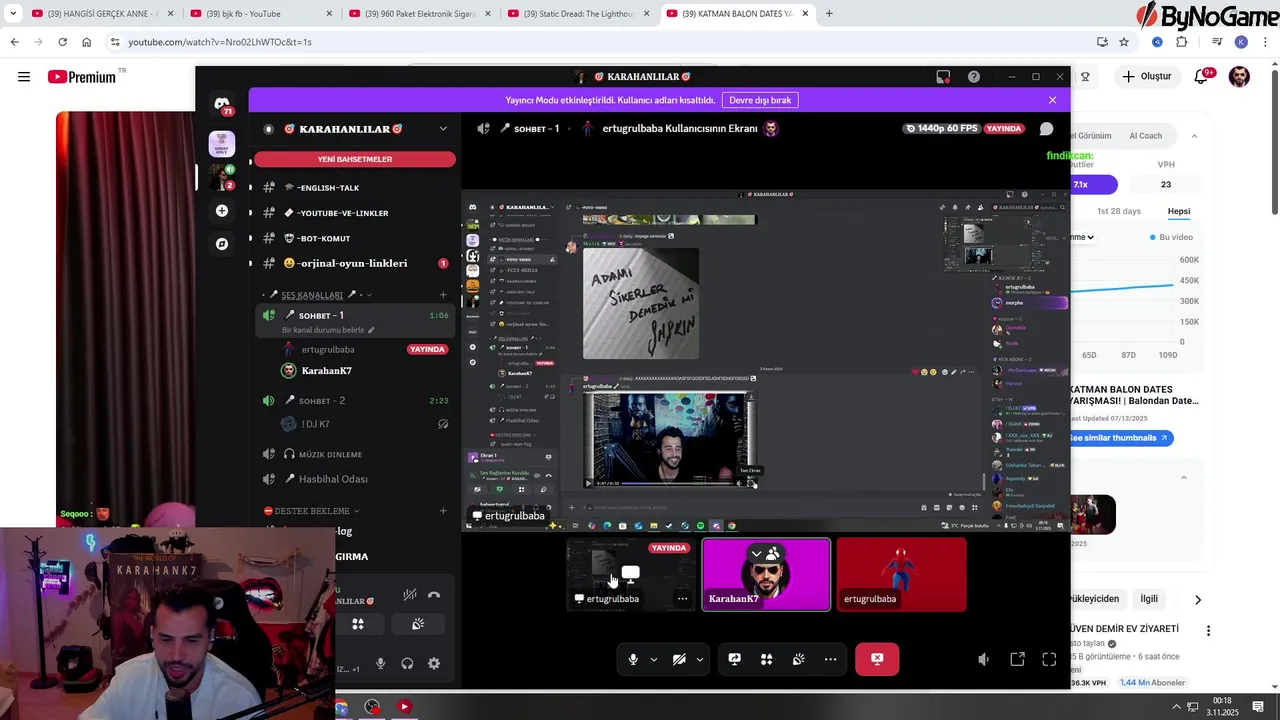Collapse the thumbnail section chevron
1280x720 pixels.
[1184, 478]
